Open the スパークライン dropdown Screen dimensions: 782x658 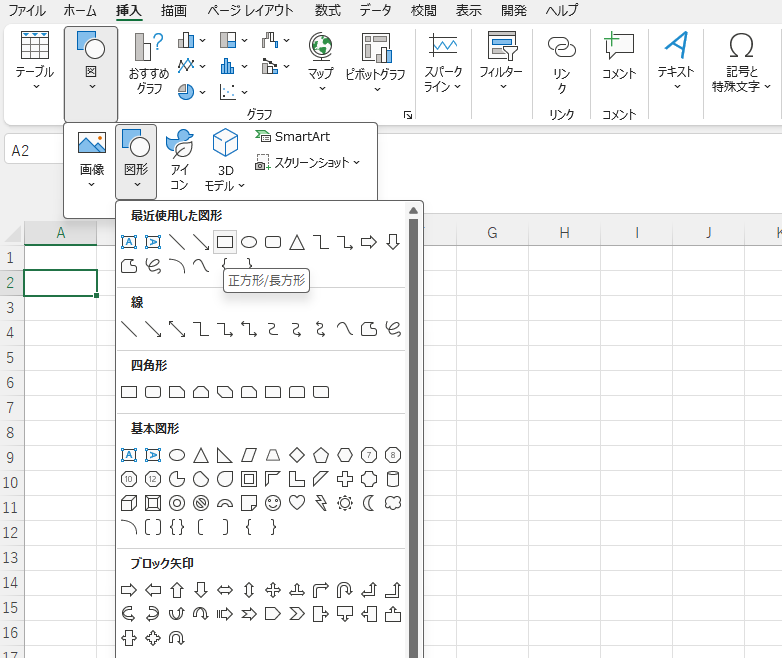(442, 62)
